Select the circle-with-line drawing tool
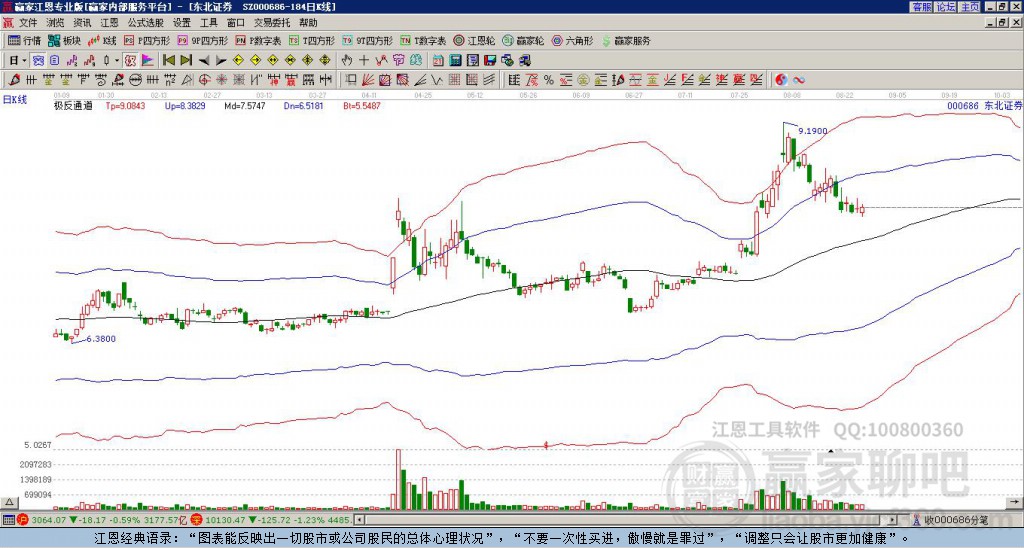This screenshot has height=548, width=1024. (x=135, y=80)
